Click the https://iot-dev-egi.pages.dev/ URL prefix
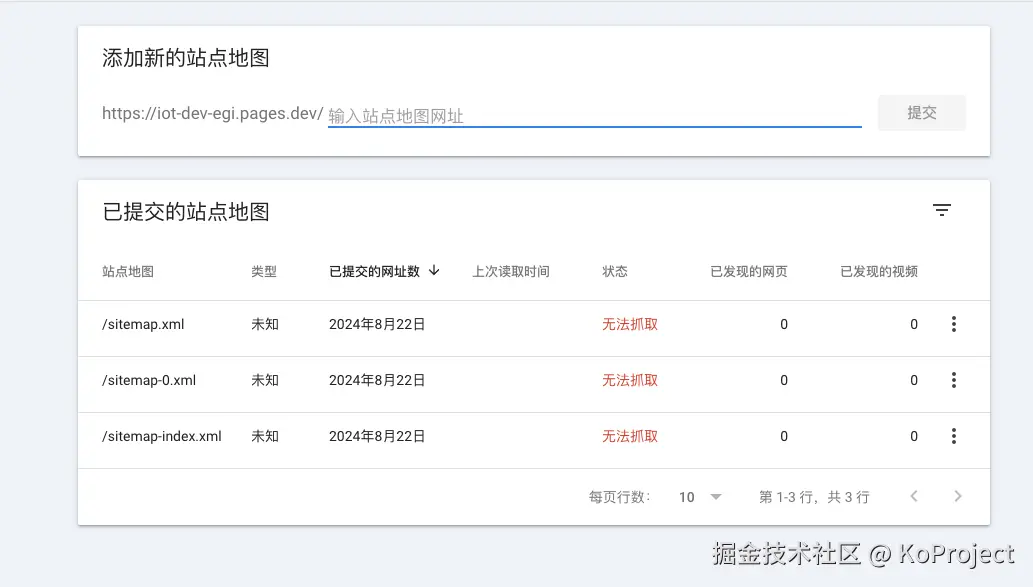The image size is (1033, 587). tap(212, 113)
